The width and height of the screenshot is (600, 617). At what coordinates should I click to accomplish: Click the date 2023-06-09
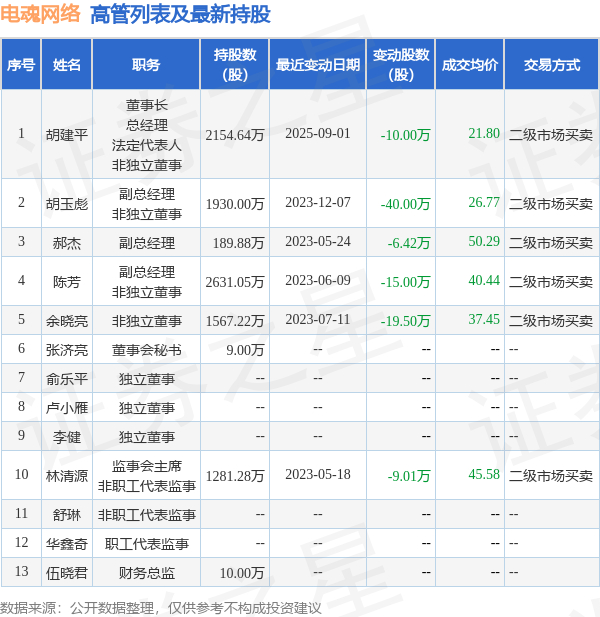coord(318,280)
